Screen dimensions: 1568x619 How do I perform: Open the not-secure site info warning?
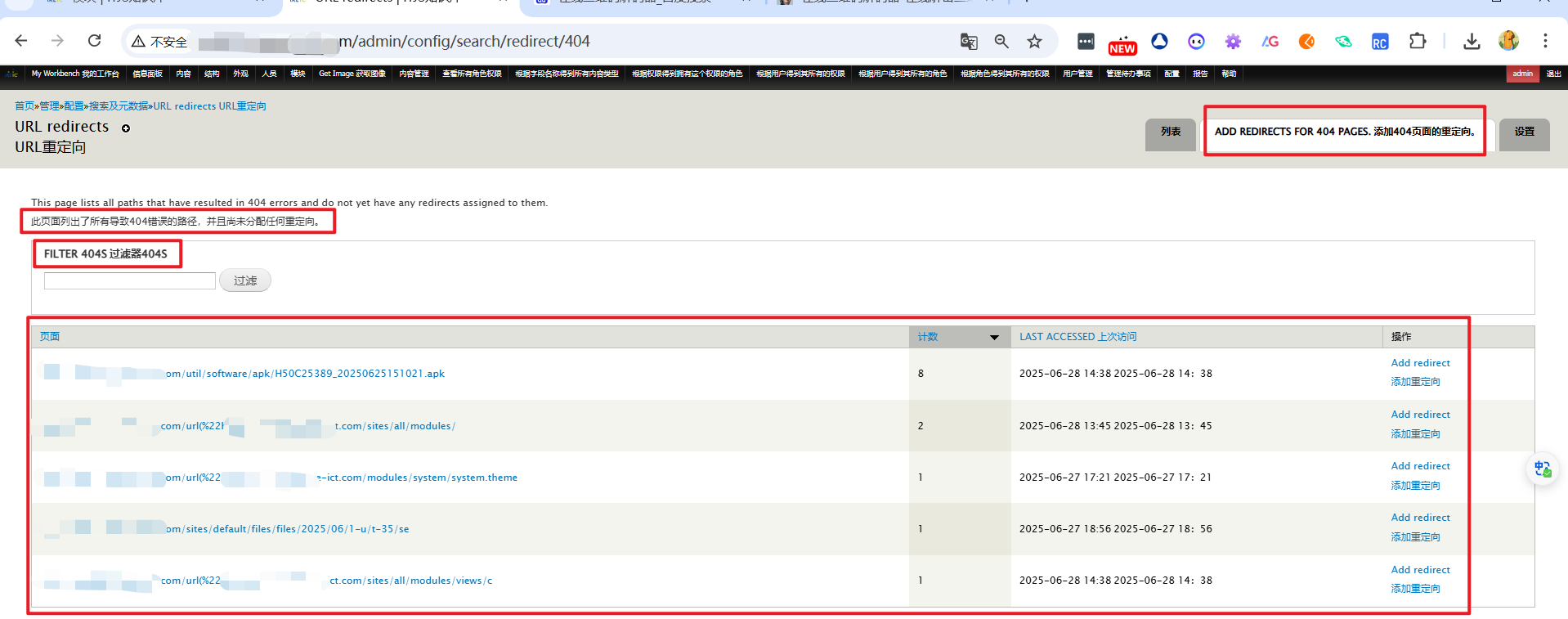159,42
